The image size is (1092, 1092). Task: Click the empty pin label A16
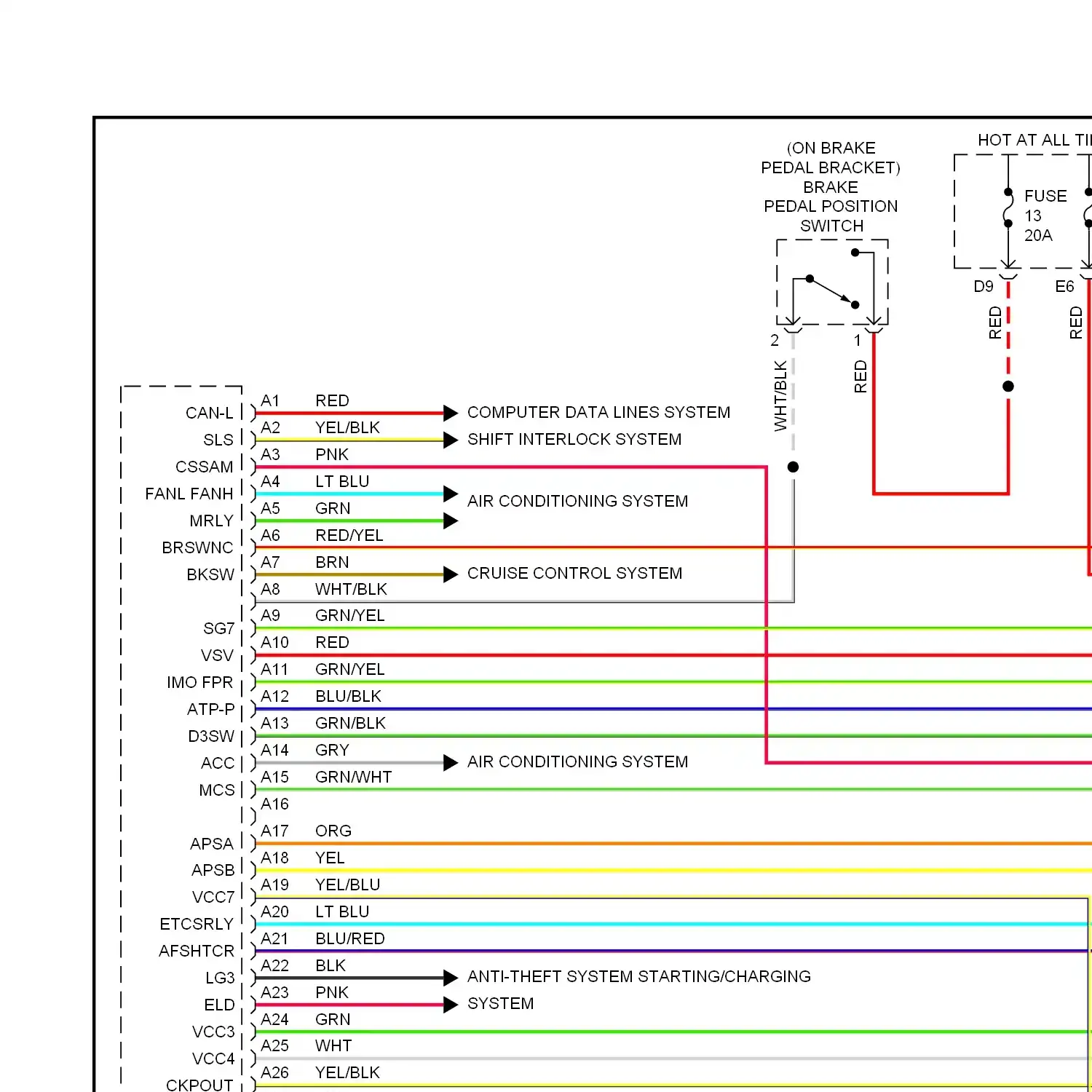(274, 804)
